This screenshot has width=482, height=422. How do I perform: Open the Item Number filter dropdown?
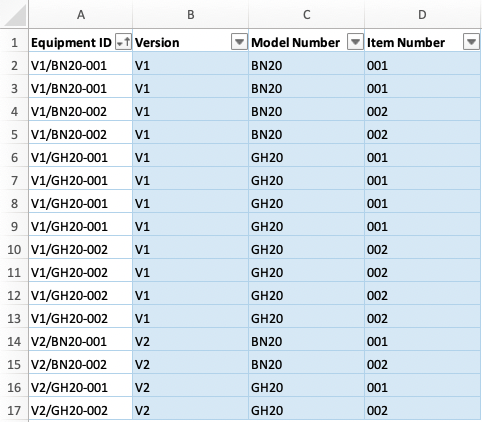(471, 42)
